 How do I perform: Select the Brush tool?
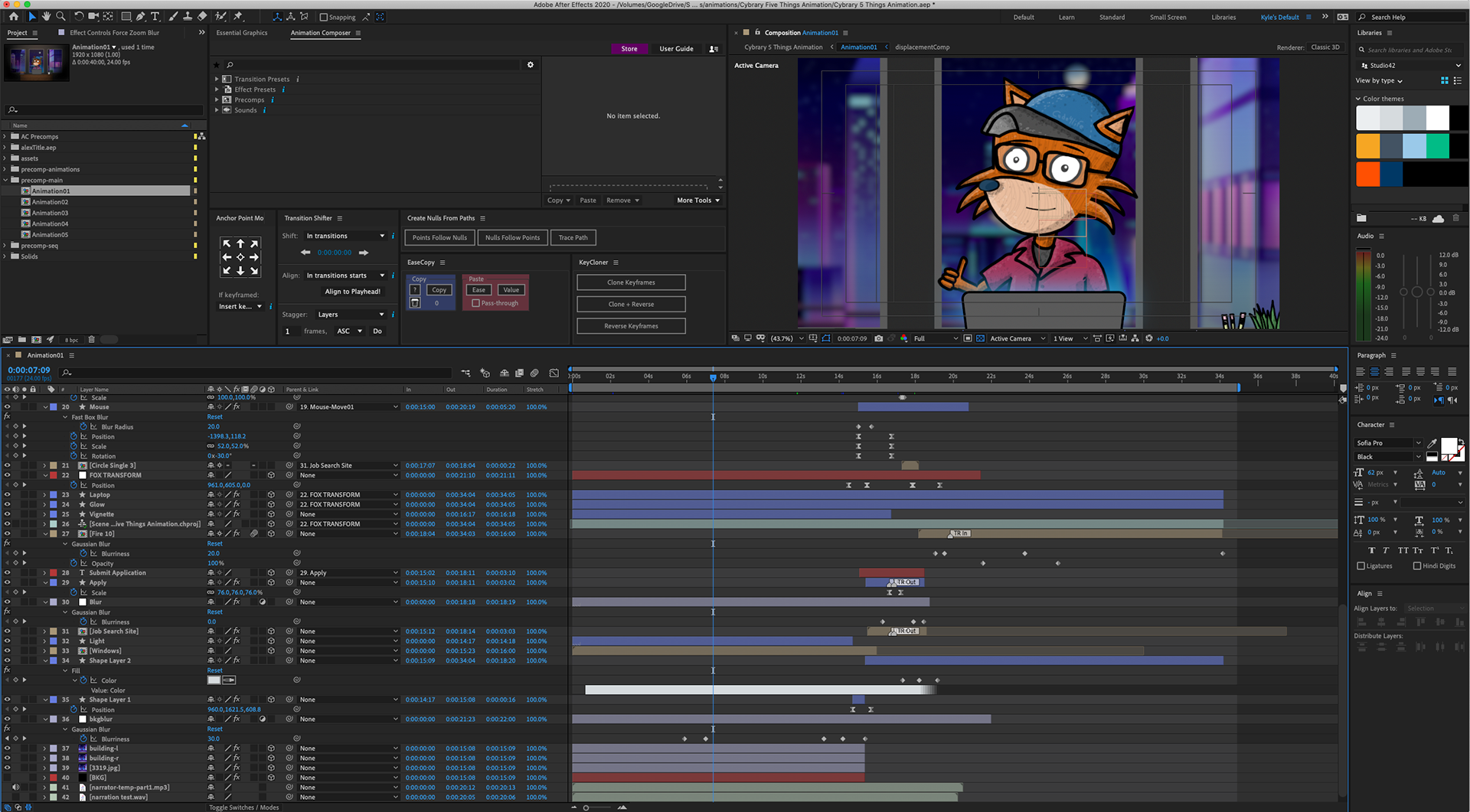pyautogui.click(x=173, y=16)
